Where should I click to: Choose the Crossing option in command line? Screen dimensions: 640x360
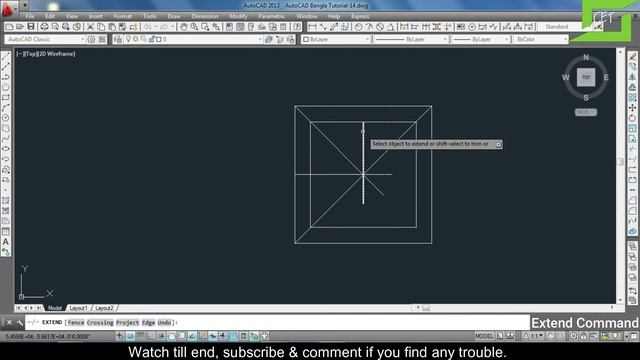pyautogui.click(x=100, y=322)
